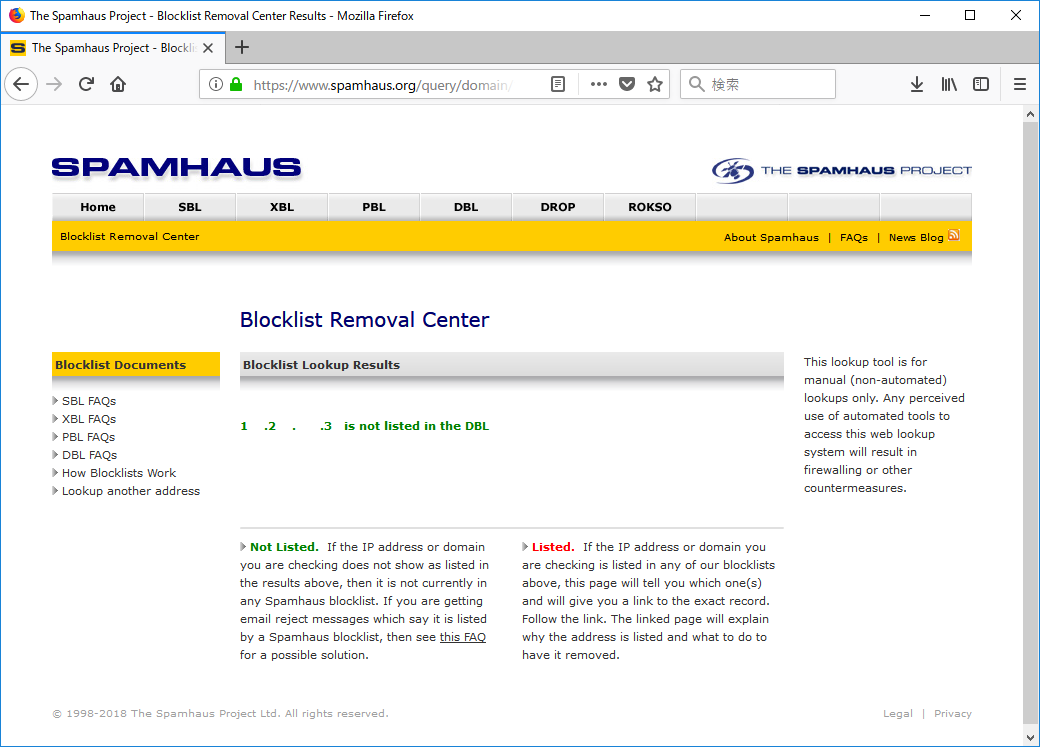The width and height of the screenshot is (1040, 747).
Task: Click the 'is not listed in the DBL' result
Action: [x=416, y=426]
